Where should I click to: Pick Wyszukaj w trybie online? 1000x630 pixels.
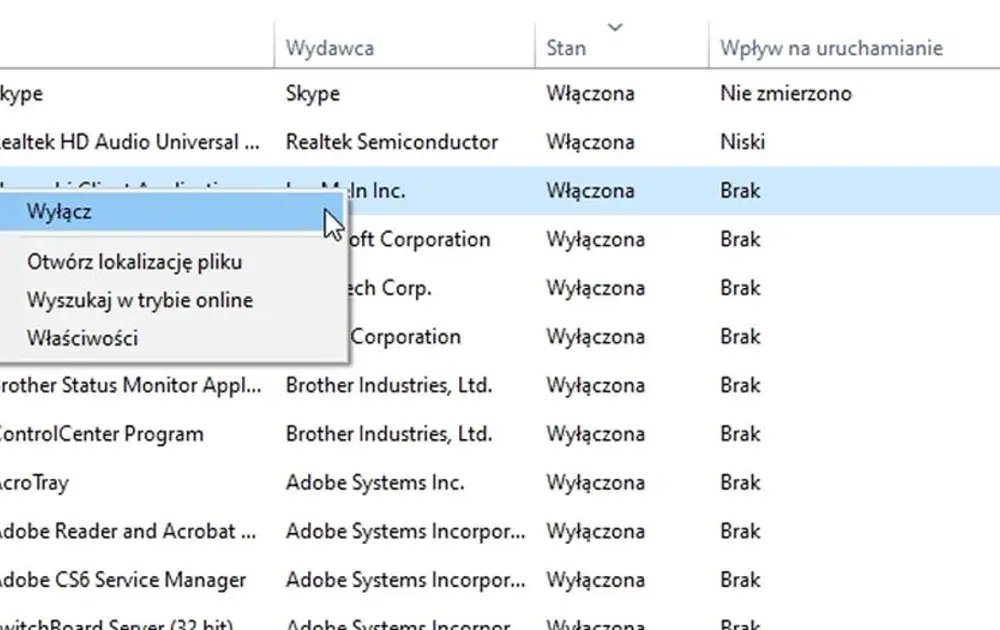click(140, 300)
